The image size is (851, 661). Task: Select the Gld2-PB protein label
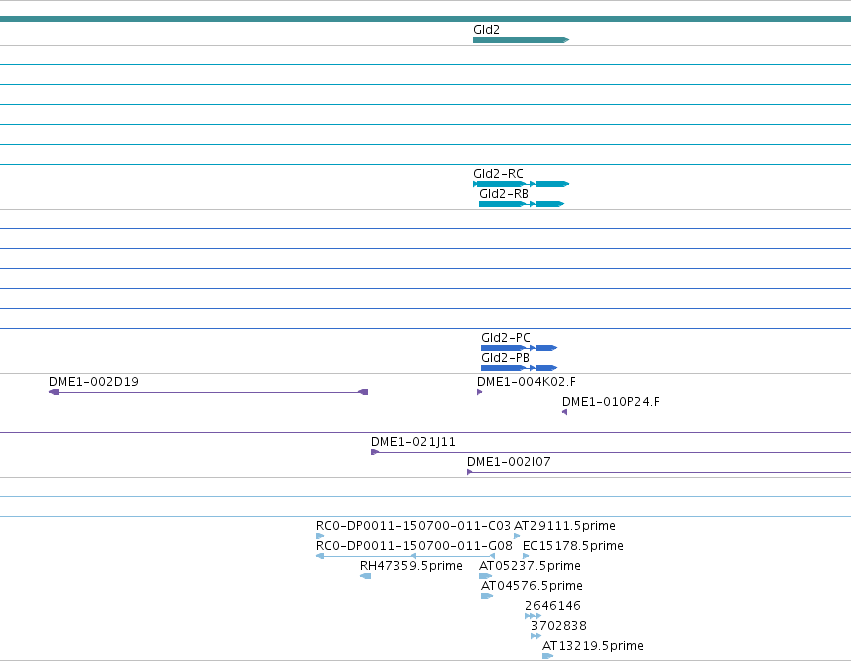click(505, 358)
